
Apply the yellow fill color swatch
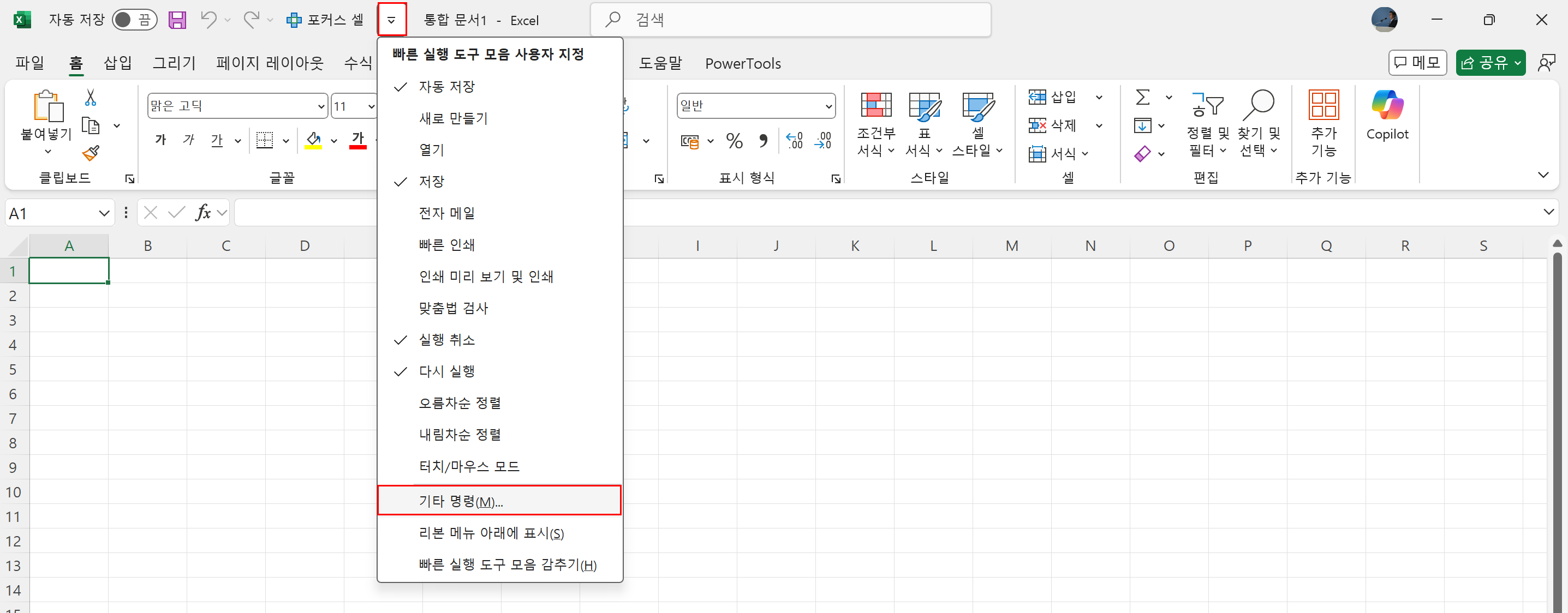pyautogui.click(x=313, y=141)
